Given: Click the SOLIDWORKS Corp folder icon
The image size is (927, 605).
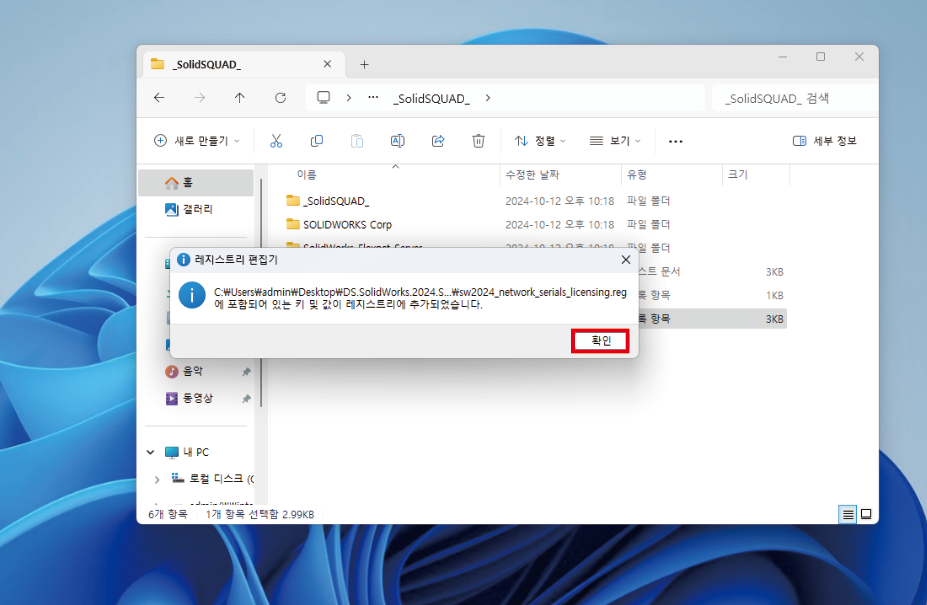Looking at the screenshot, I should (293, 224).
